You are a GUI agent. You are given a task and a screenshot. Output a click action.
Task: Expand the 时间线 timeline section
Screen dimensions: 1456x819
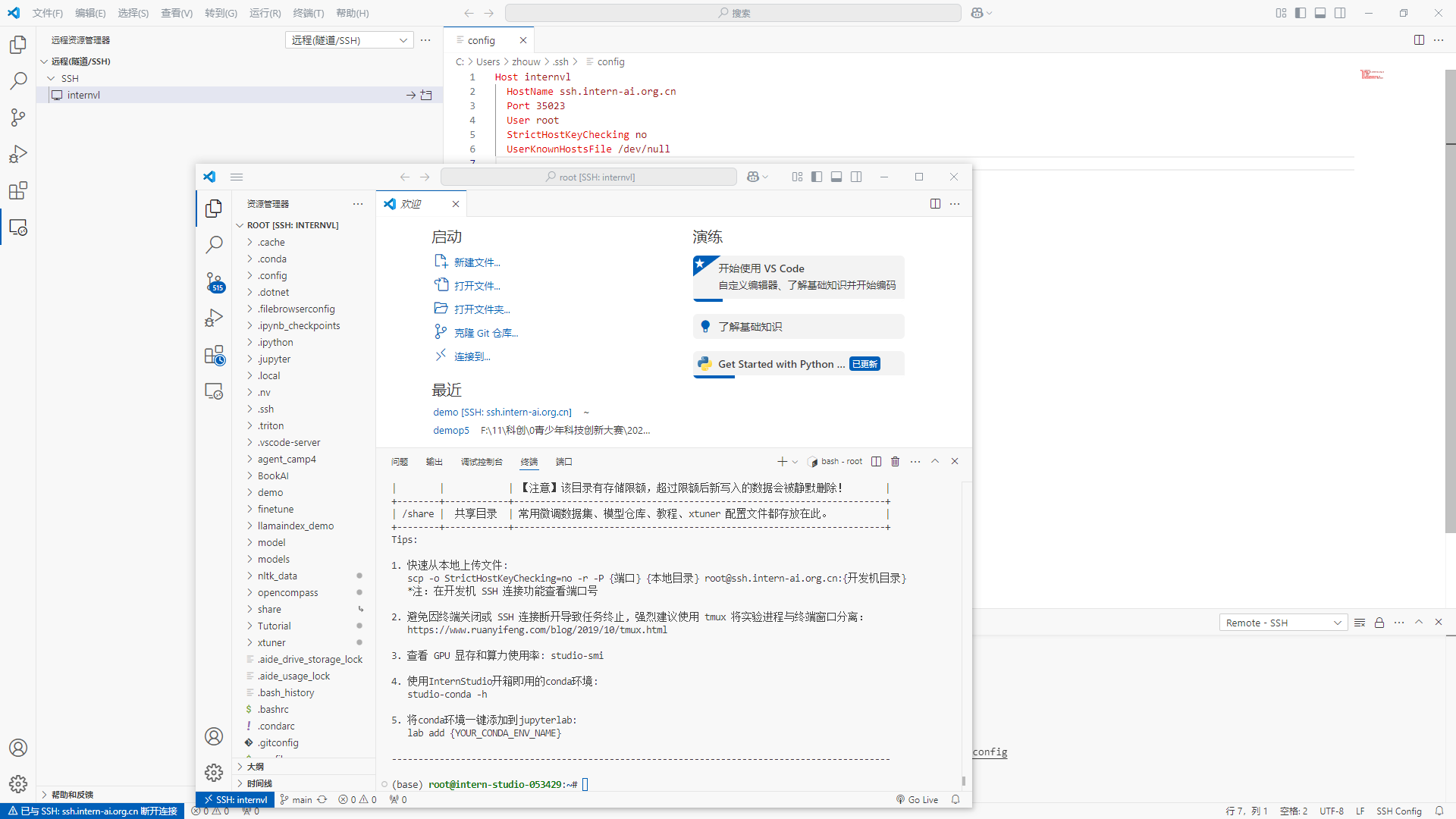(x=304, y=783)
